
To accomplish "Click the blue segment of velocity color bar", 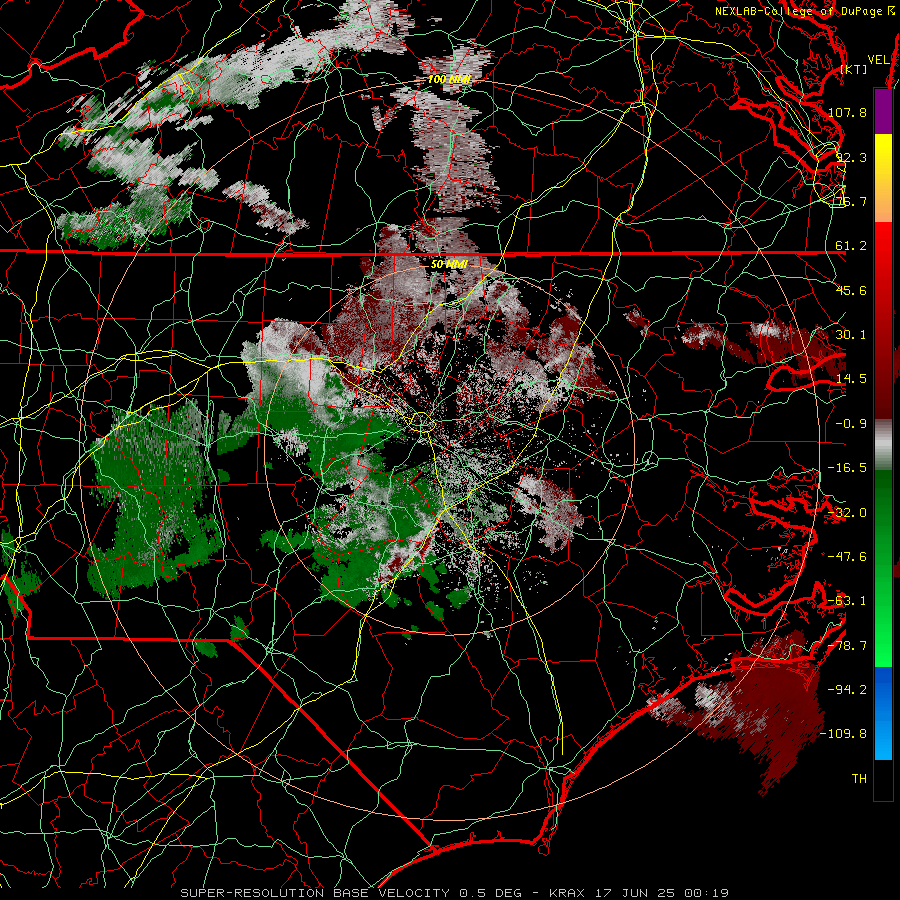I will pyautogui.click(x=883, y=713).
